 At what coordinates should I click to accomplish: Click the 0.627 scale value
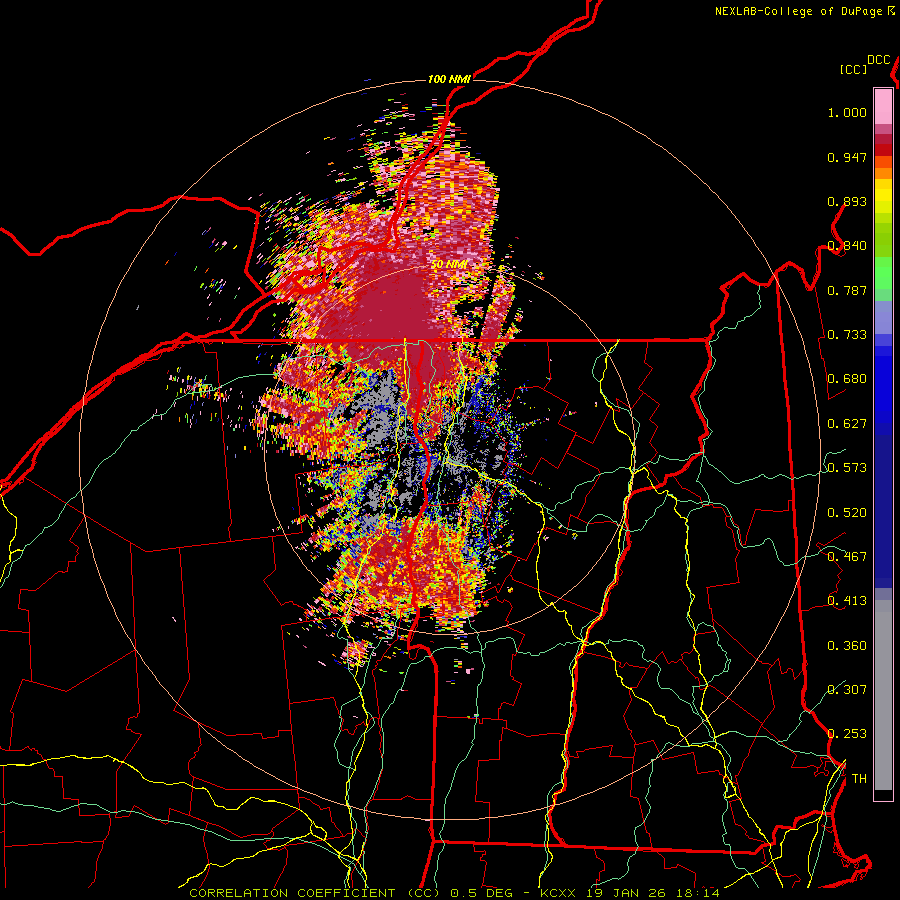click(847, 424)
